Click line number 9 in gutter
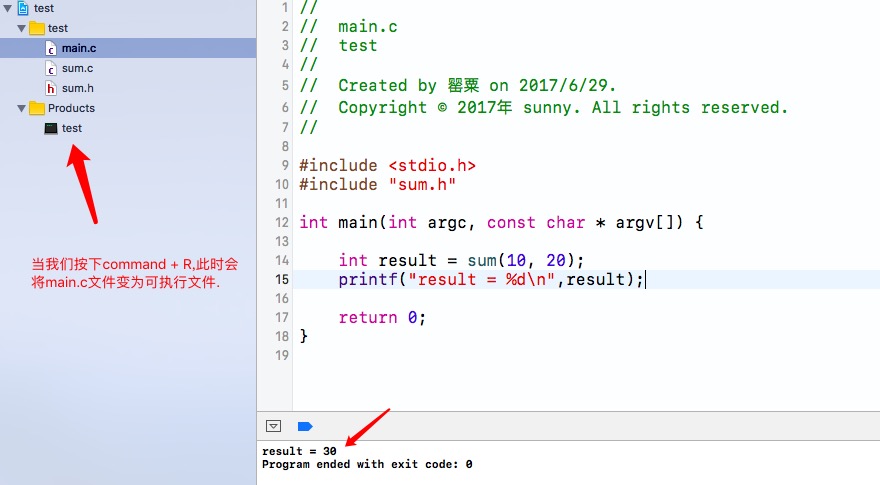The height and width of the screenshot is (485, 880). coord(285,165)
